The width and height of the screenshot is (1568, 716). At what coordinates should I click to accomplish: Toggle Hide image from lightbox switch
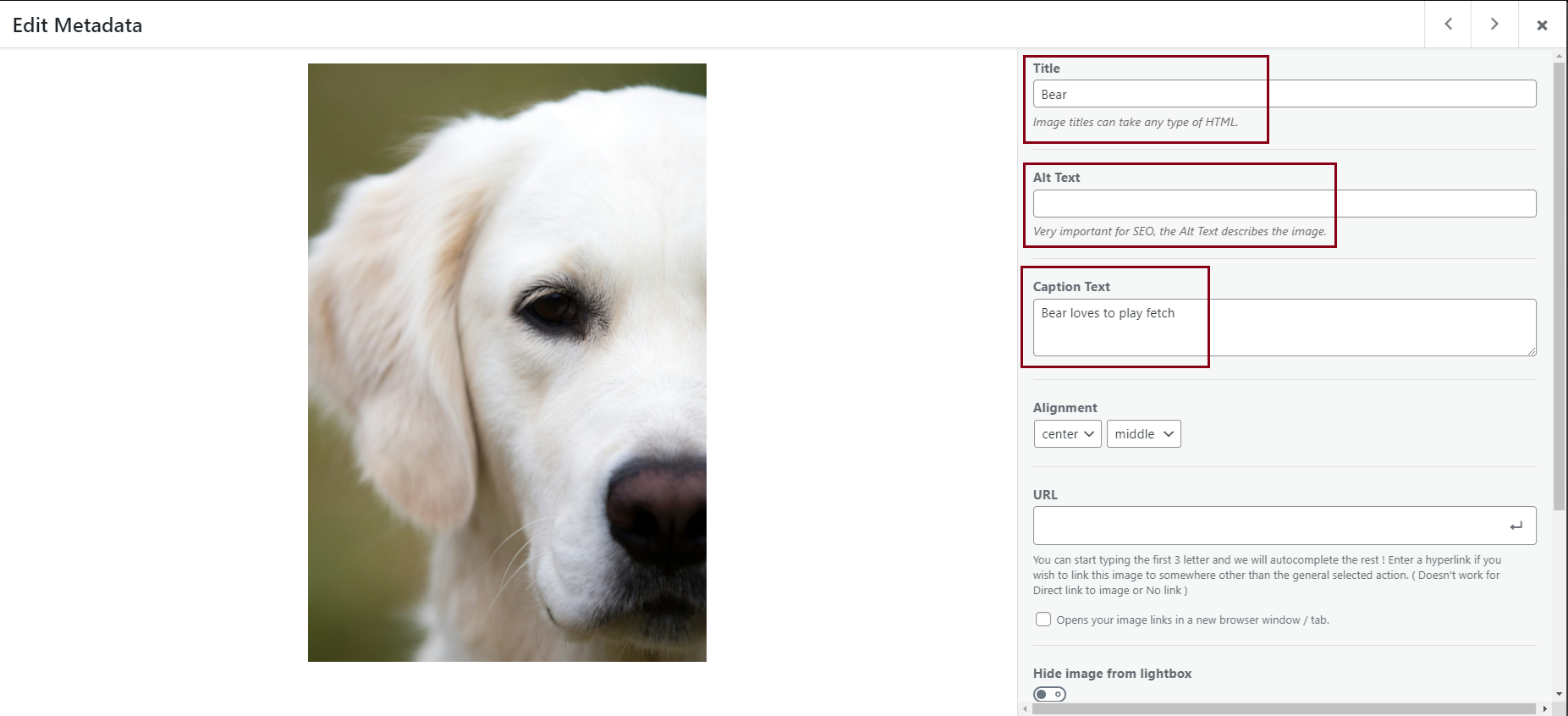tap(1049, 695)
